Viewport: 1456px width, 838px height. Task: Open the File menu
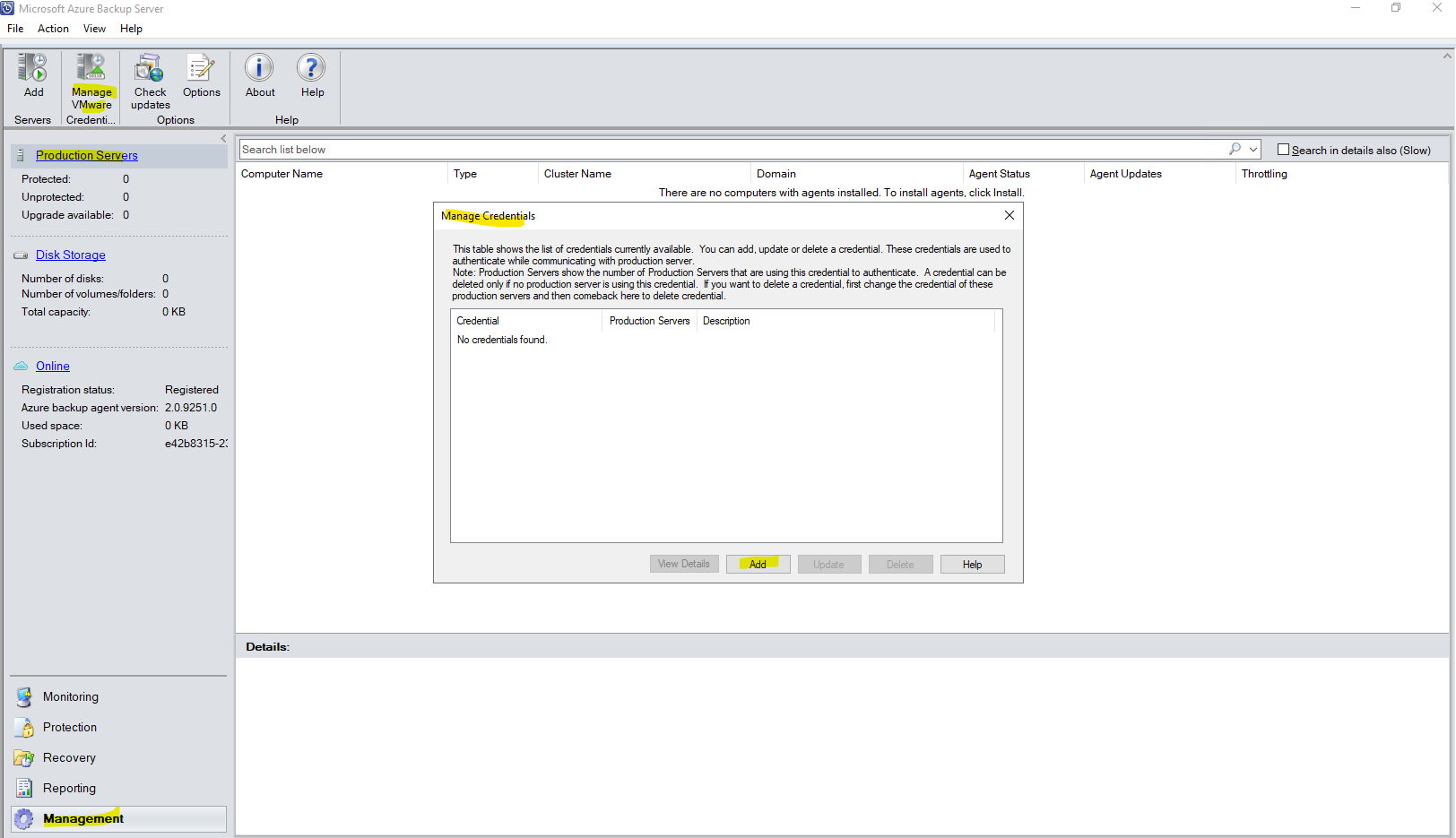[15, 29]
